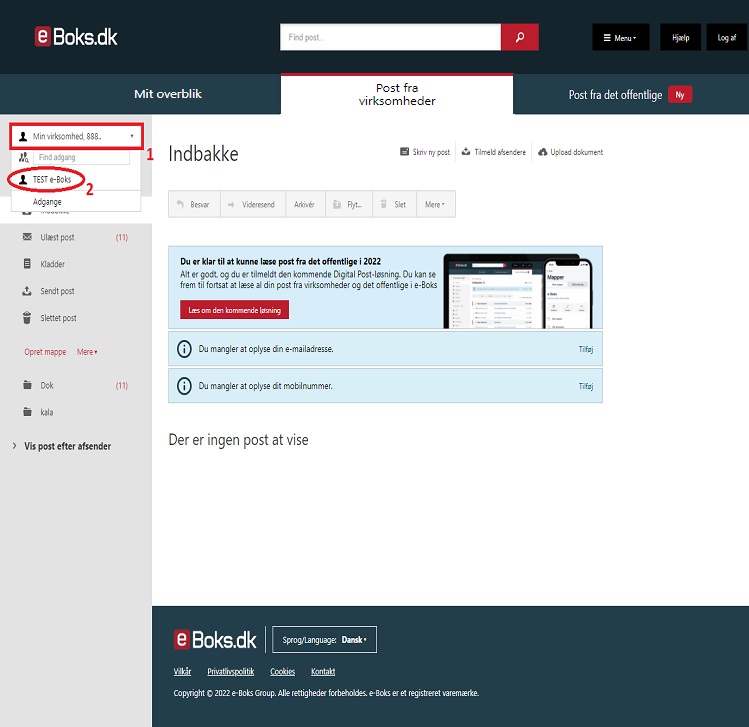Image resolution: width=749 pixels, height=727 pixels.
Task: Click Upload dokument
Action: pyautogui.click(x=570, y=152)
